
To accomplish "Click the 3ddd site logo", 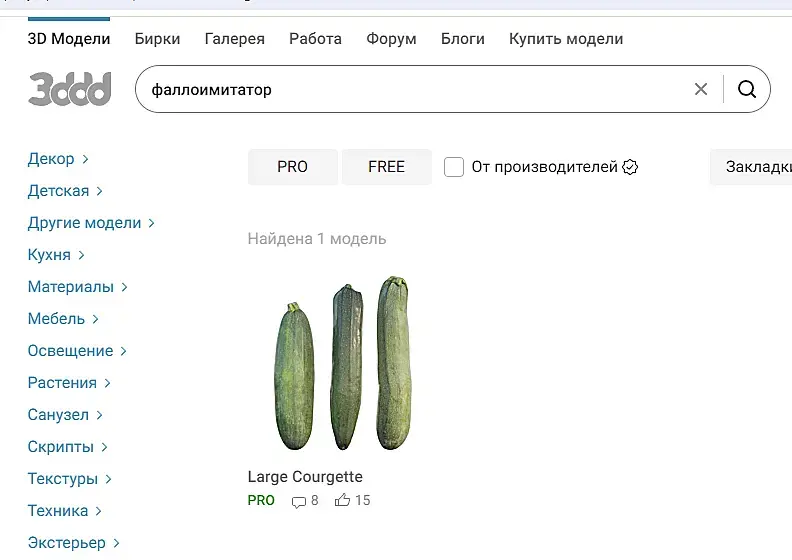I will coord(69,89).
